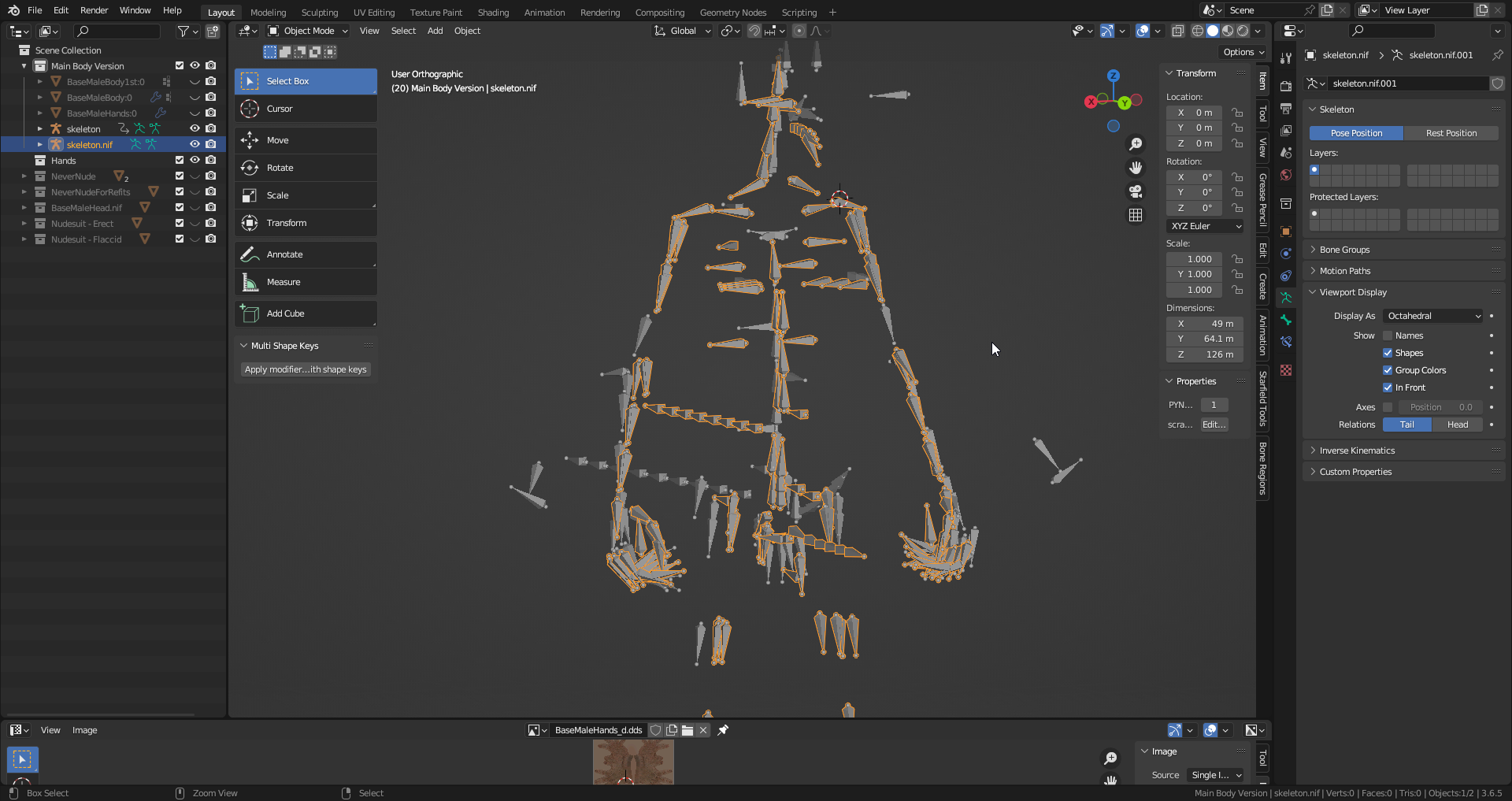Click the BaseMaleHands texture thumbnail preview
The height and width of the screenshot is (801, 1512).
(632, 762)
